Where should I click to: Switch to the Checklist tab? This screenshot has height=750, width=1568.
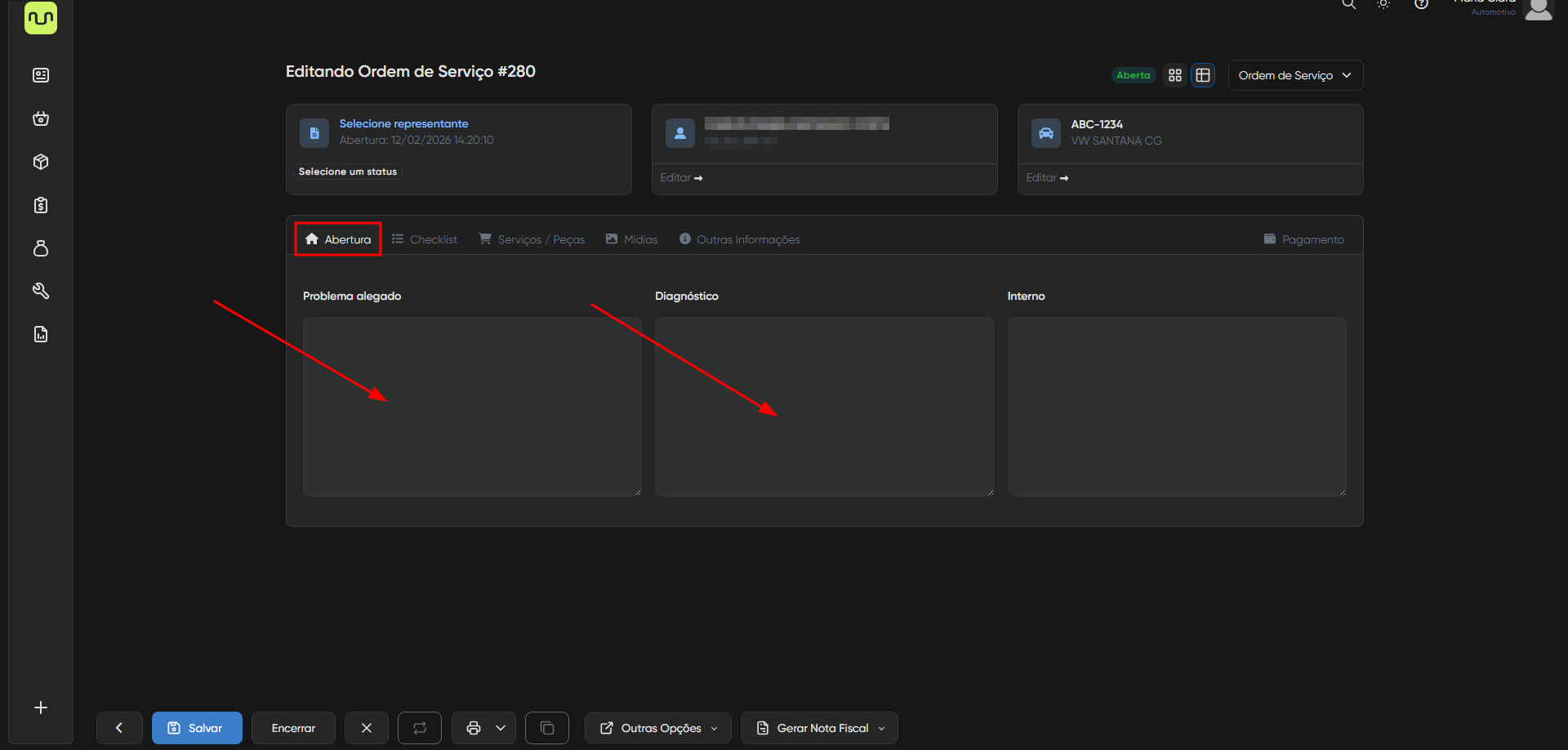point(425,239)
